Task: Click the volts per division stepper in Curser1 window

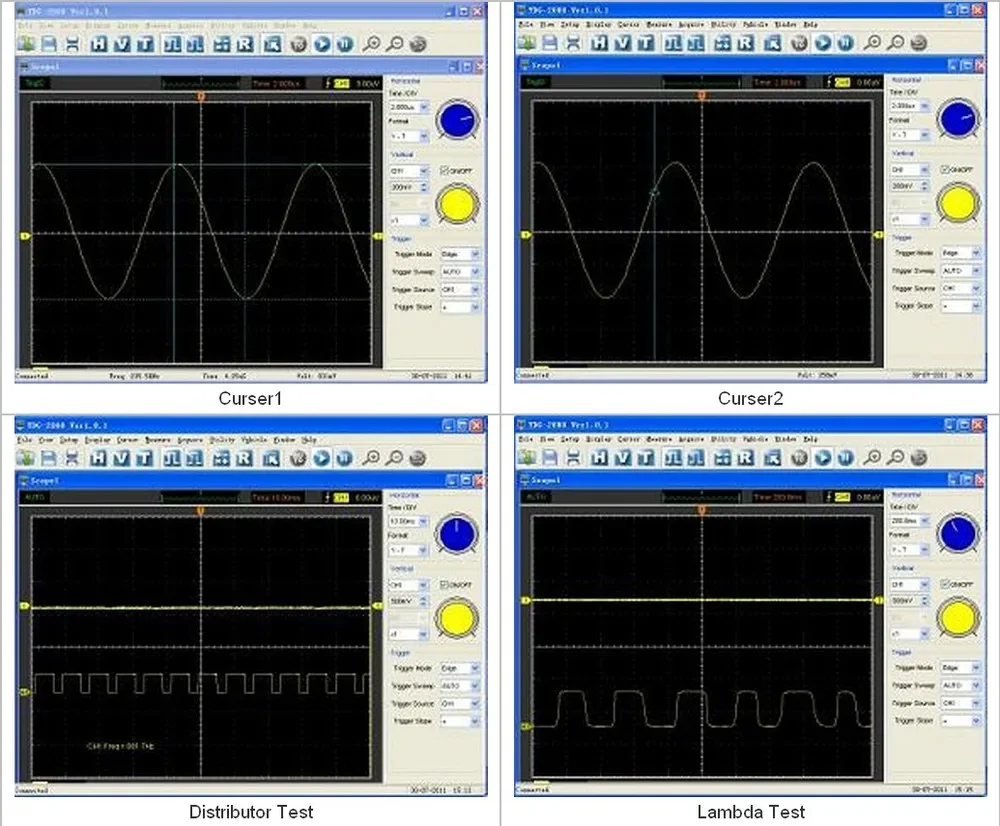Action: (x=424, y=188)
